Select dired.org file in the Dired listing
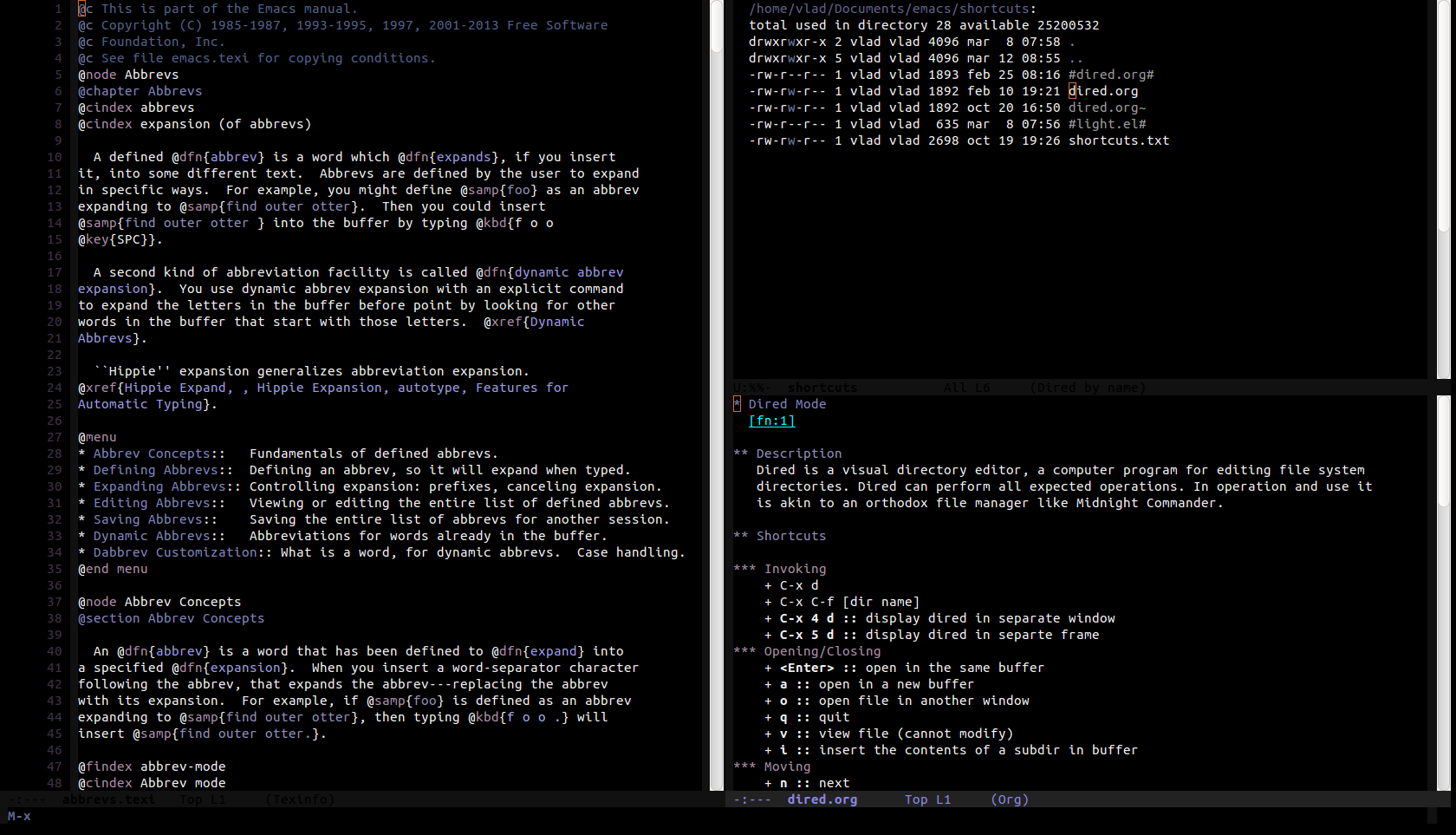Image resolution: width=1456 pixels, height=835 pixels. pos(1103,91)
